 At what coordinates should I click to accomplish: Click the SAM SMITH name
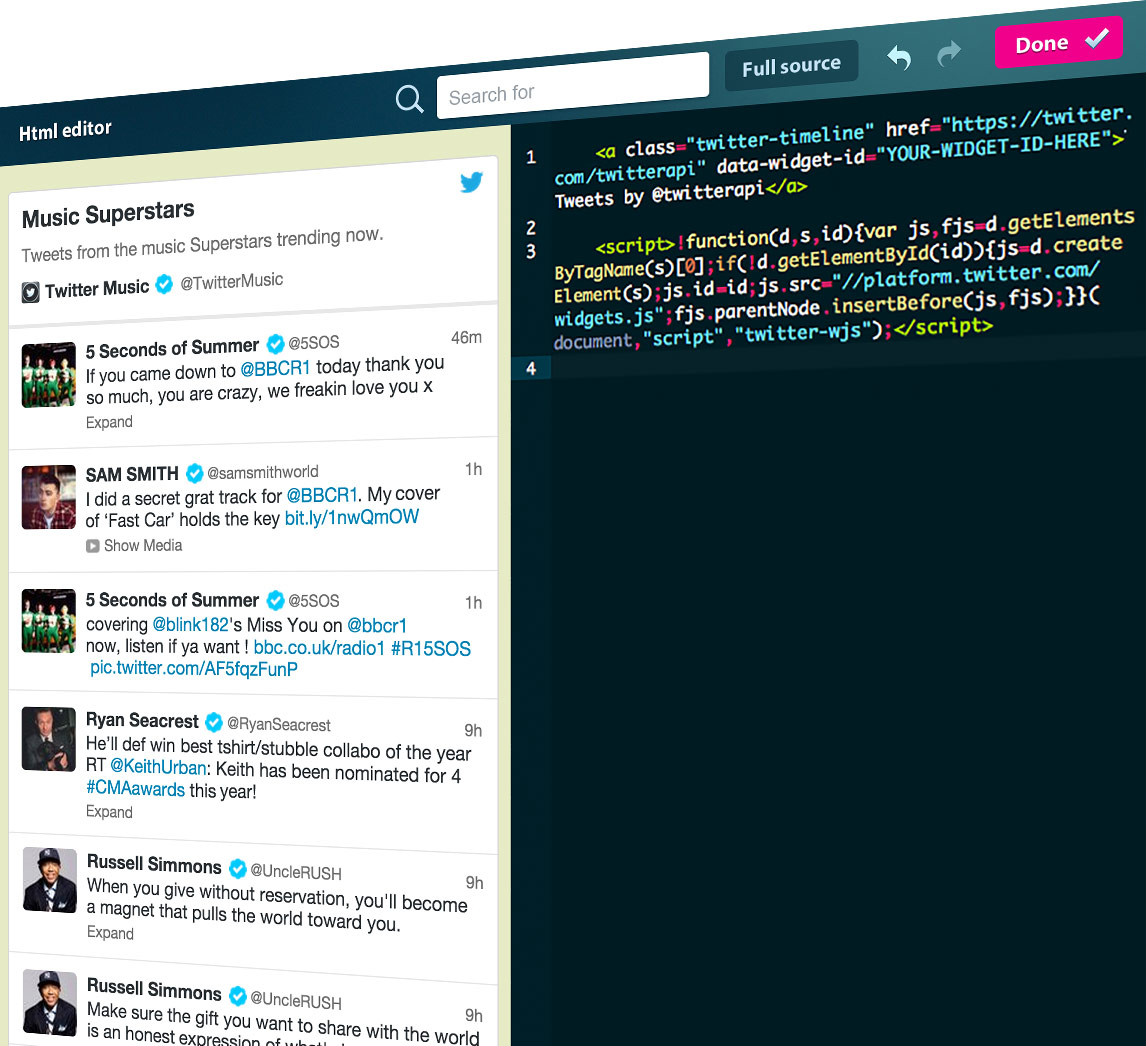pyautogui.click(x=132, y=474)
